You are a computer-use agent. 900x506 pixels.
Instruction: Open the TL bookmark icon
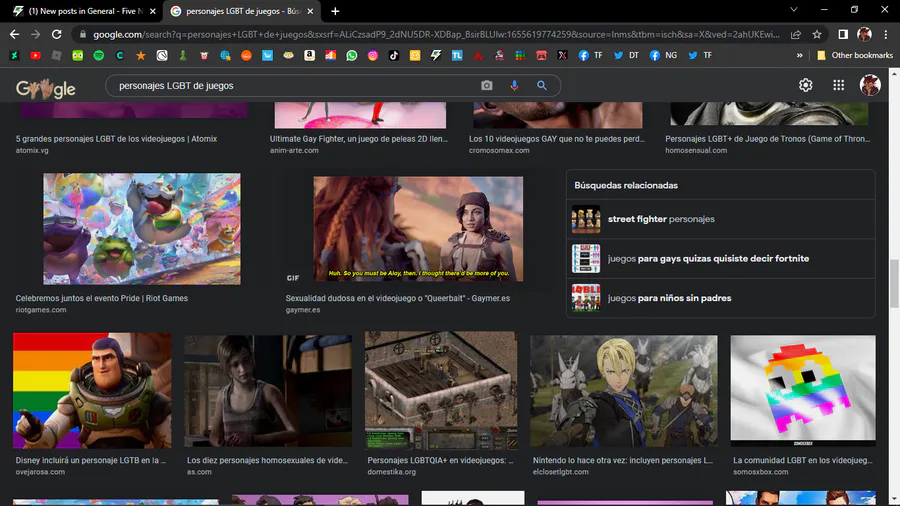pos(457,56)
